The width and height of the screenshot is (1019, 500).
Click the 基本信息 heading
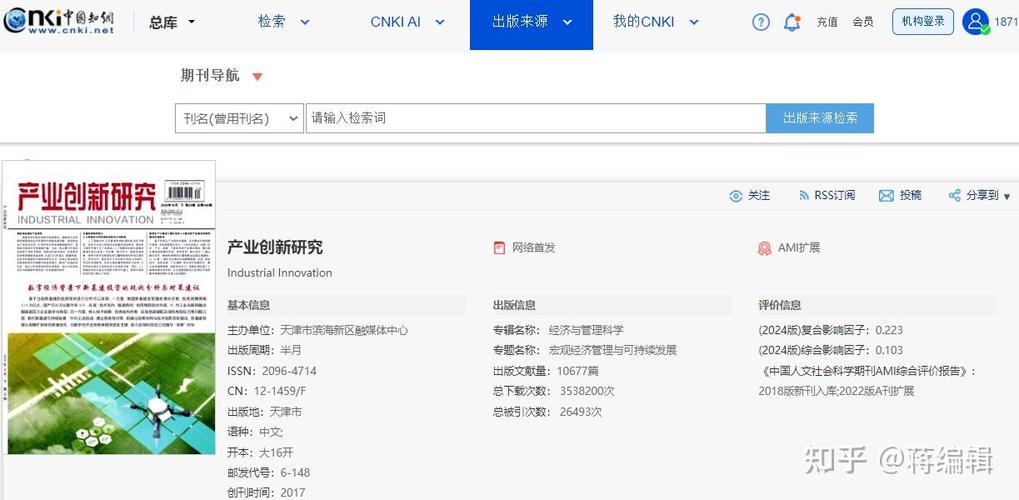point(248,306)
